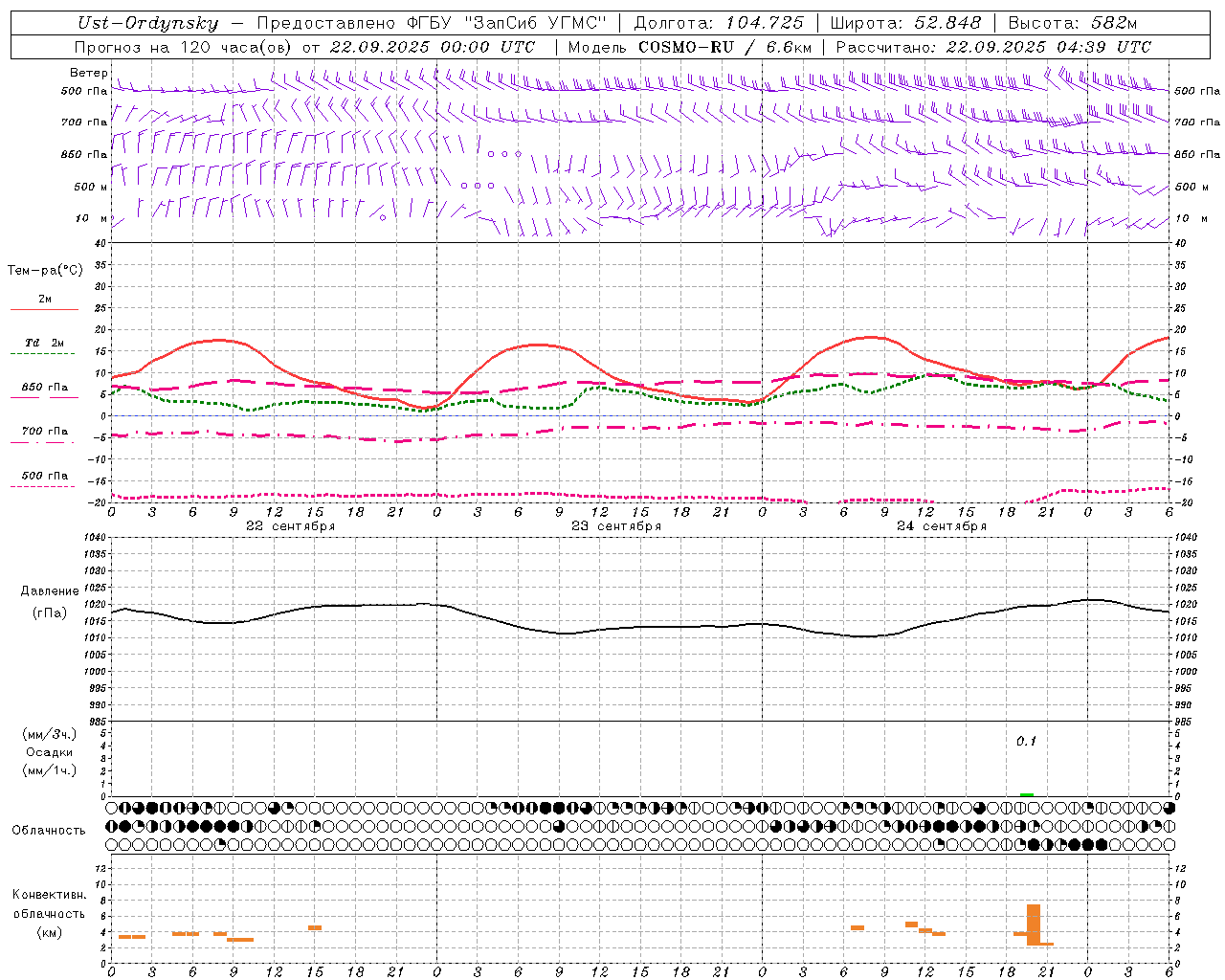The image size is (1225, 980).
Task: Click the (мм/1ч.) precipitation unit label
Action: [x=50, y=770]
